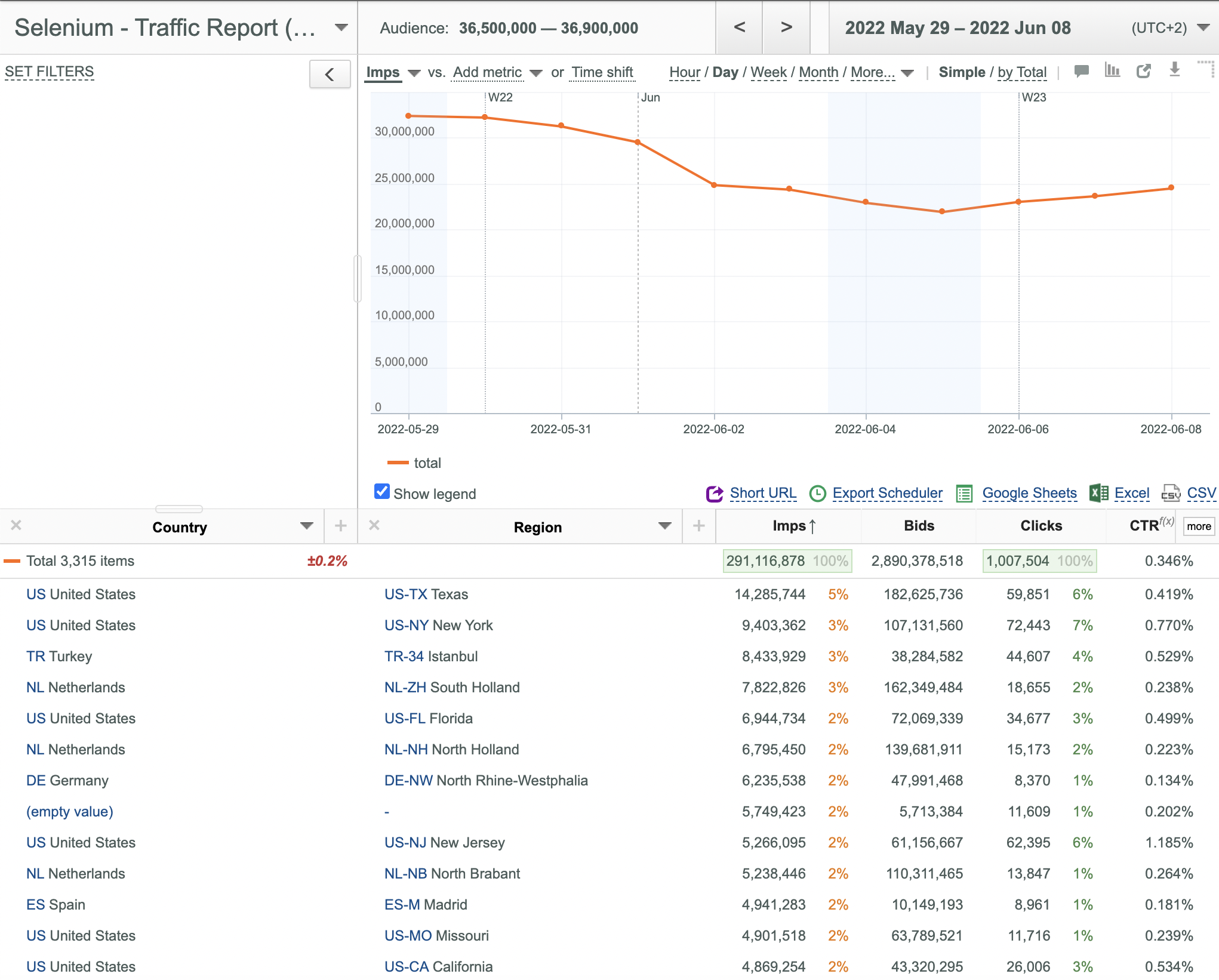Advance to the next date range arrow
Screen dimensions: 1219x980
pos(786,27)
